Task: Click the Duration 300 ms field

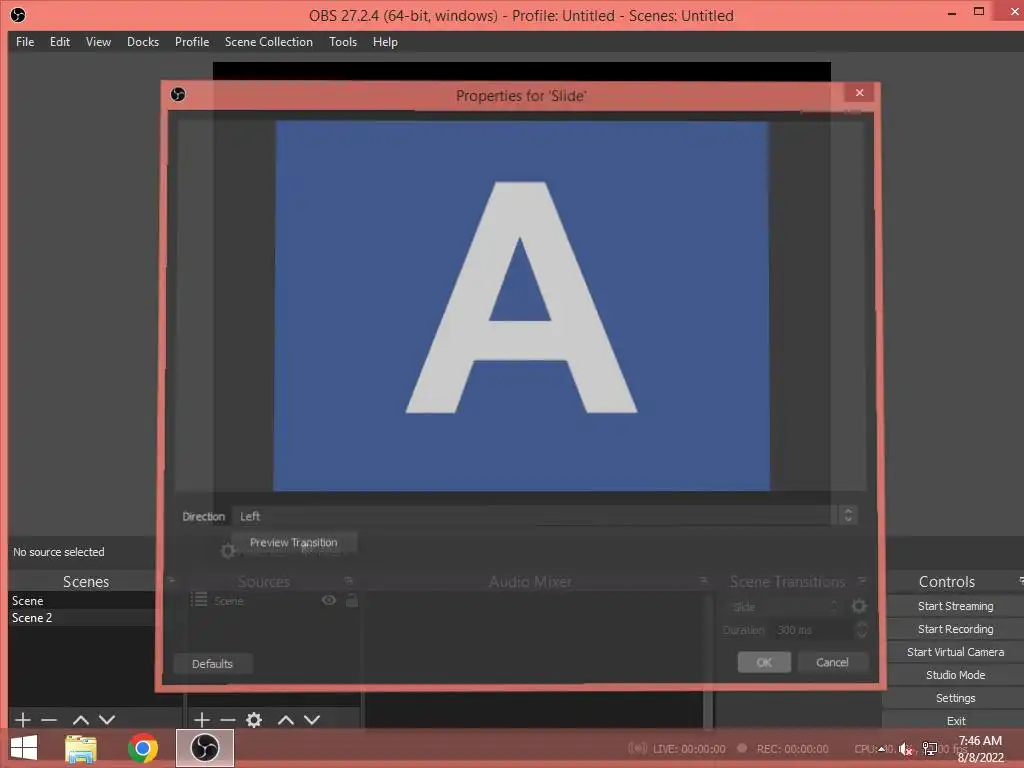Action: point(814,630)
